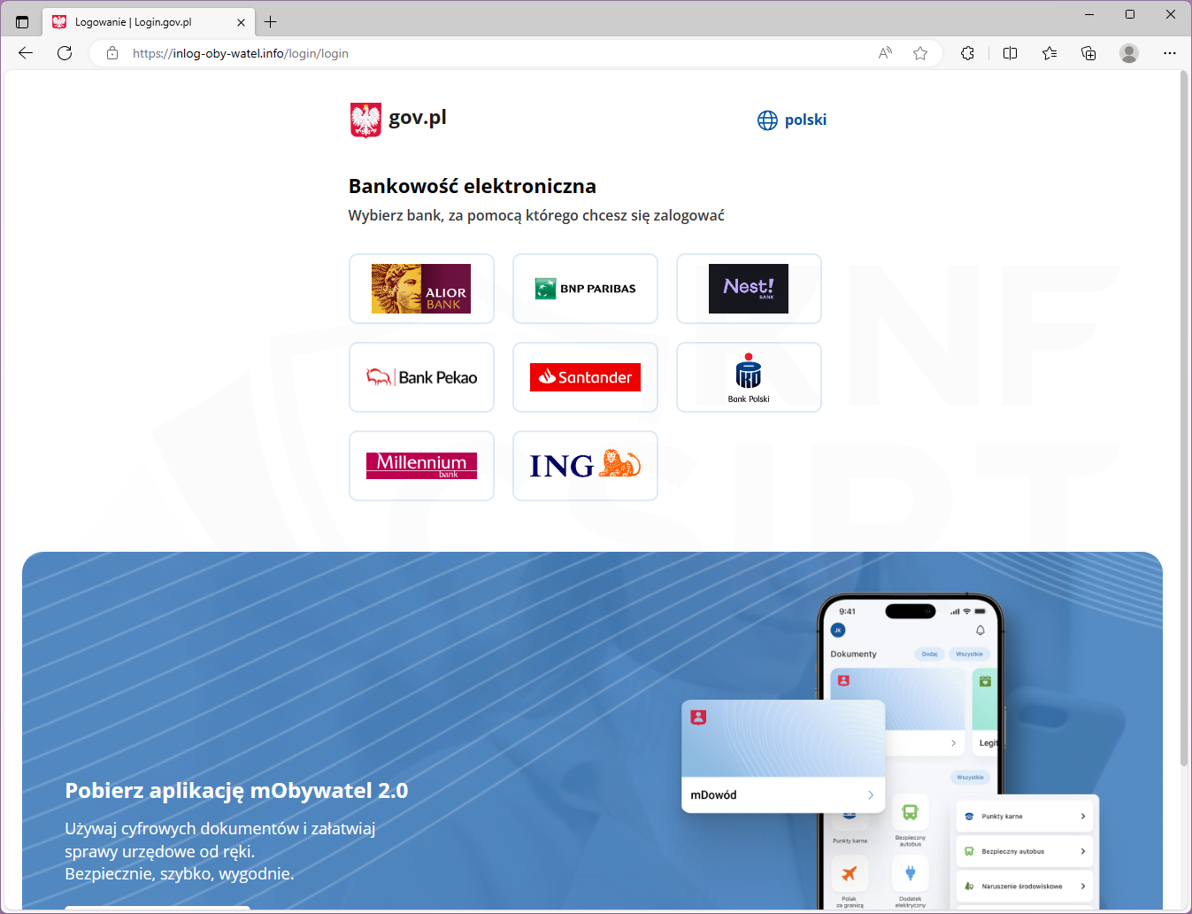The width and height of the screenshot is (1192, 914).
Task: Choose the BNP Paribas bank option
Action: pyautogui.click(x=585, y=289)
